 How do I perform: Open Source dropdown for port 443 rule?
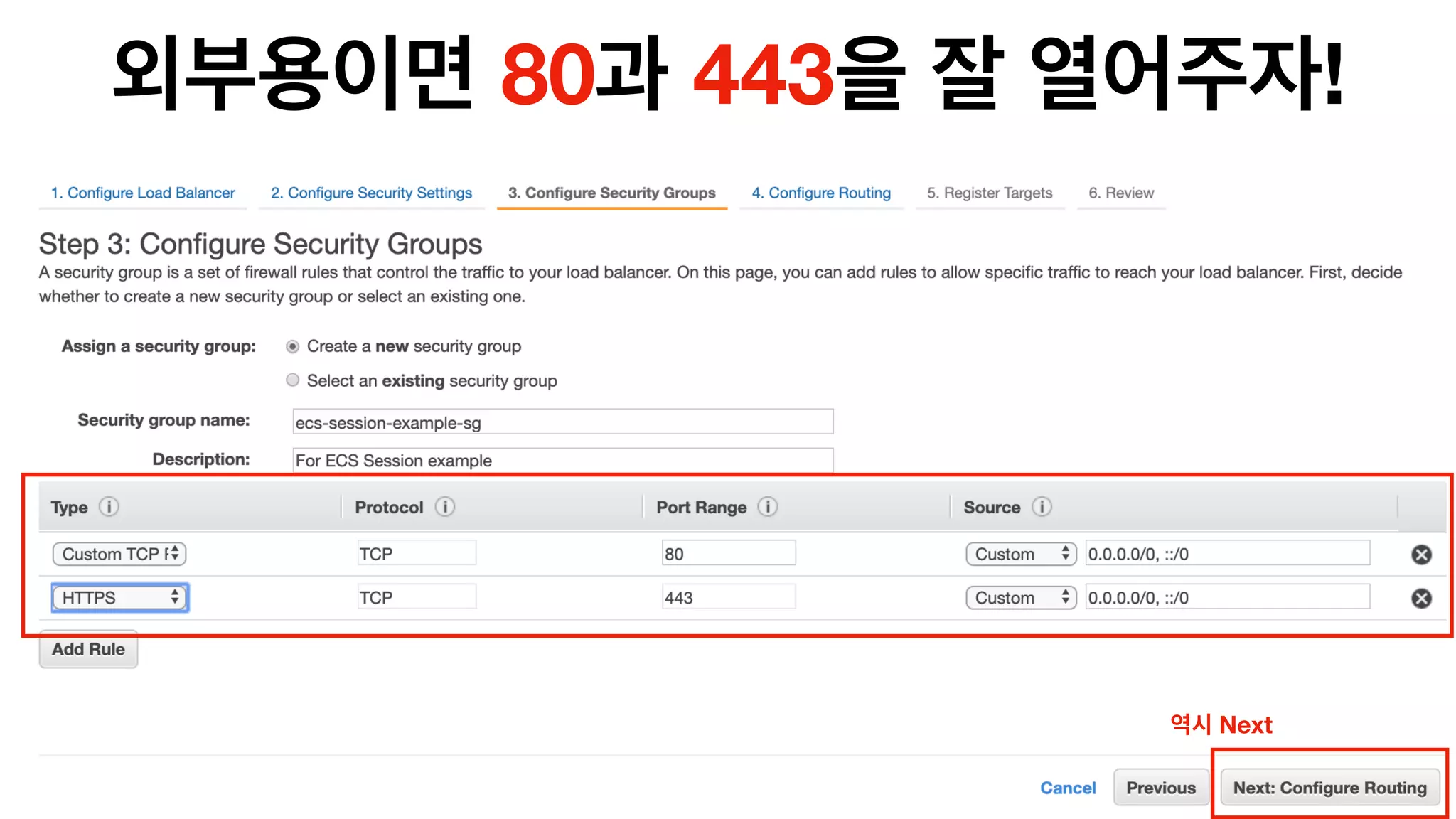tap(1021, 598)
